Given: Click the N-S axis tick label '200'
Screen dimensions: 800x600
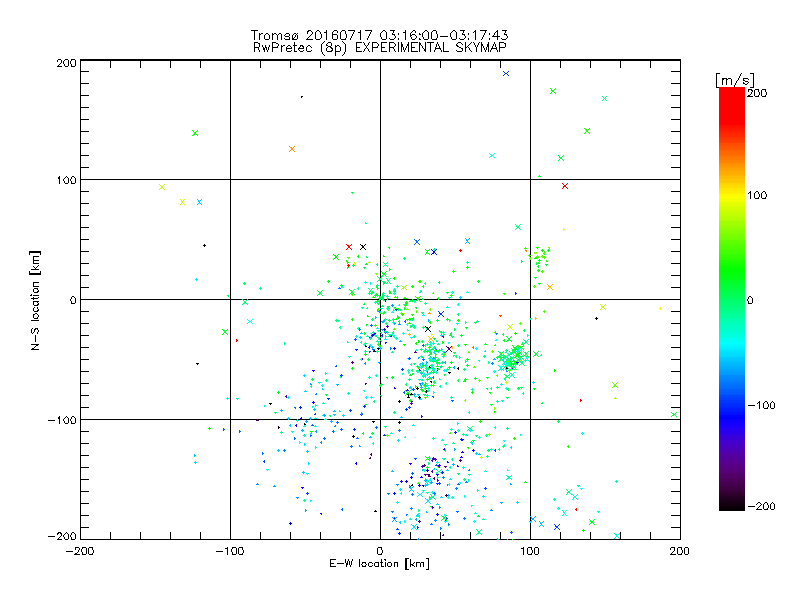Looking at the screenshot, I should pos(66,63).
